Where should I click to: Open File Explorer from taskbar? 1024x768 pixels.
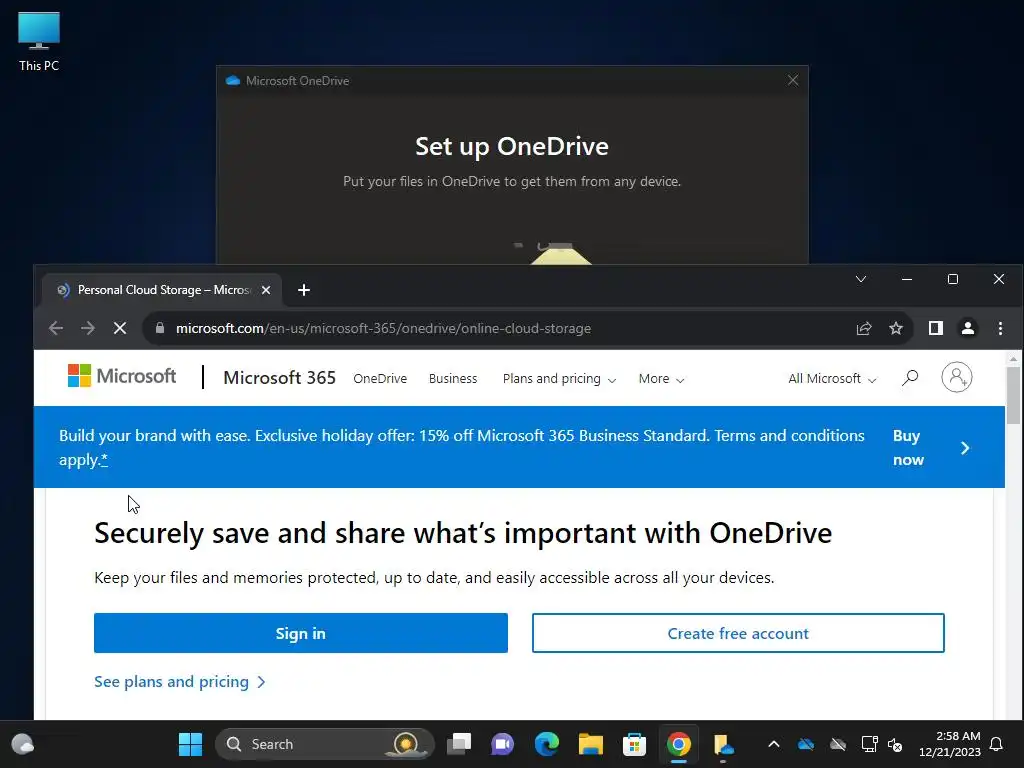coord(590,744)
